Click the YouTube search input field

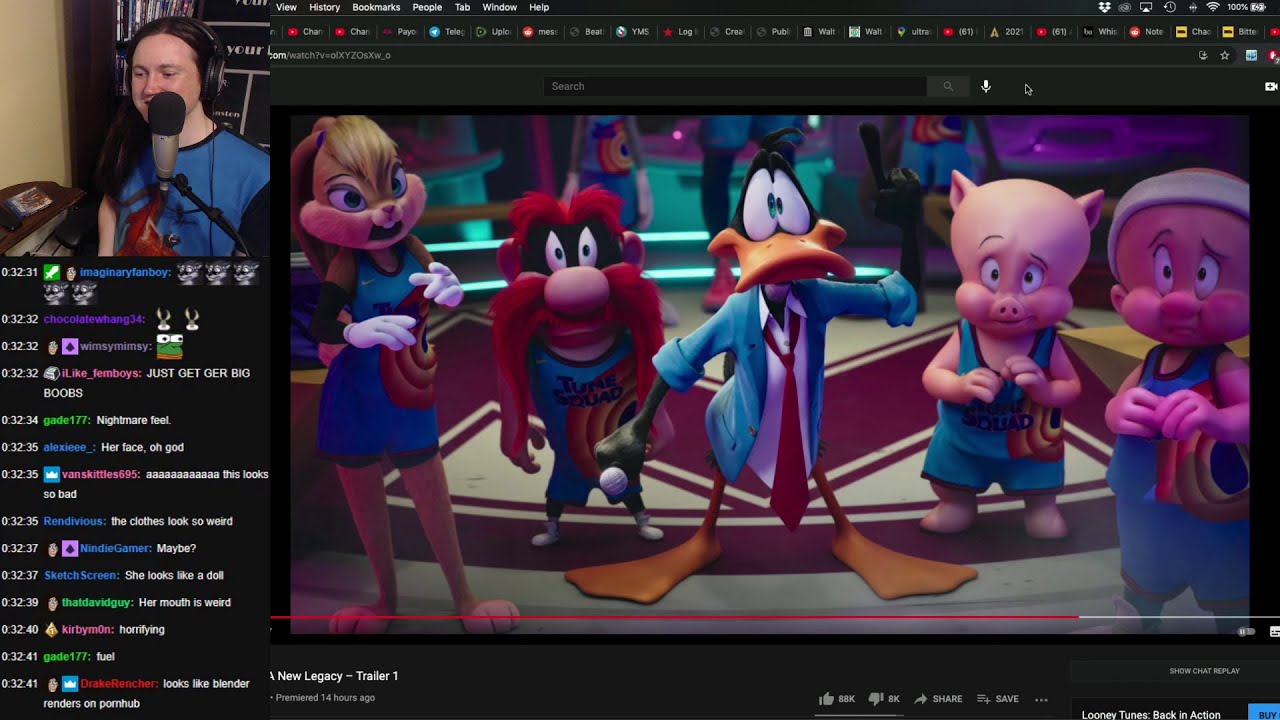point(735,86)
